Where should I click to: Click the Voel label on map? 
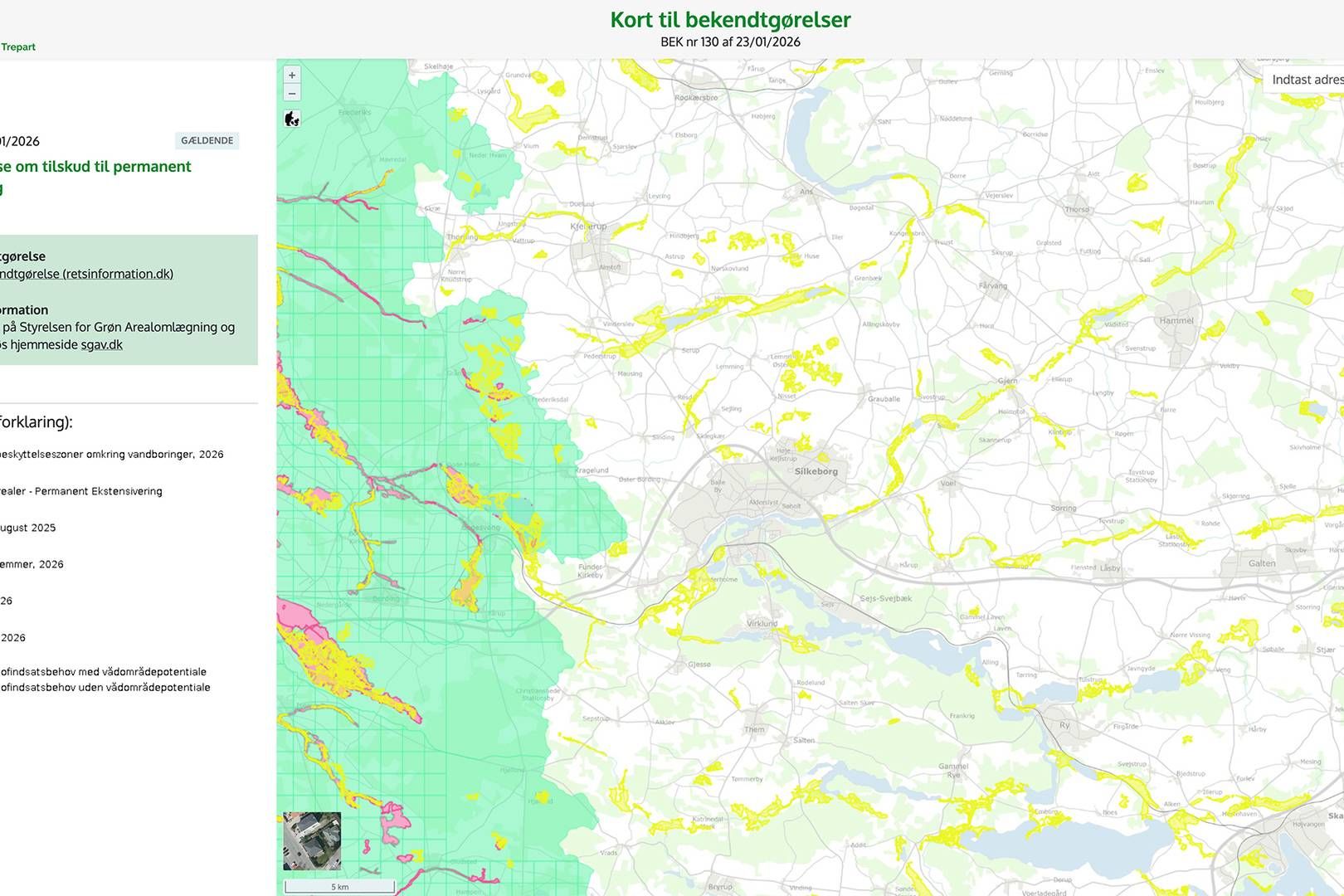click(948, 483)
